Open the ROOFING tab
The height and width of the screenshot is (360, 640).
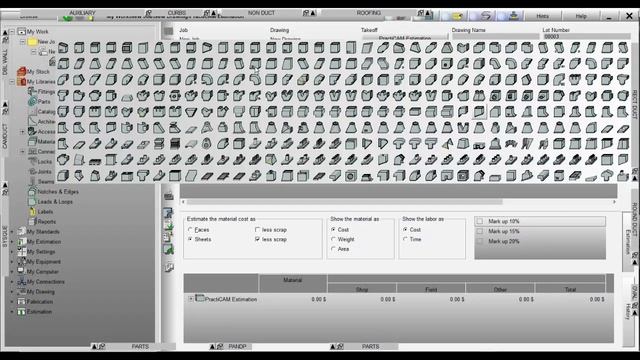coord(369,13)
